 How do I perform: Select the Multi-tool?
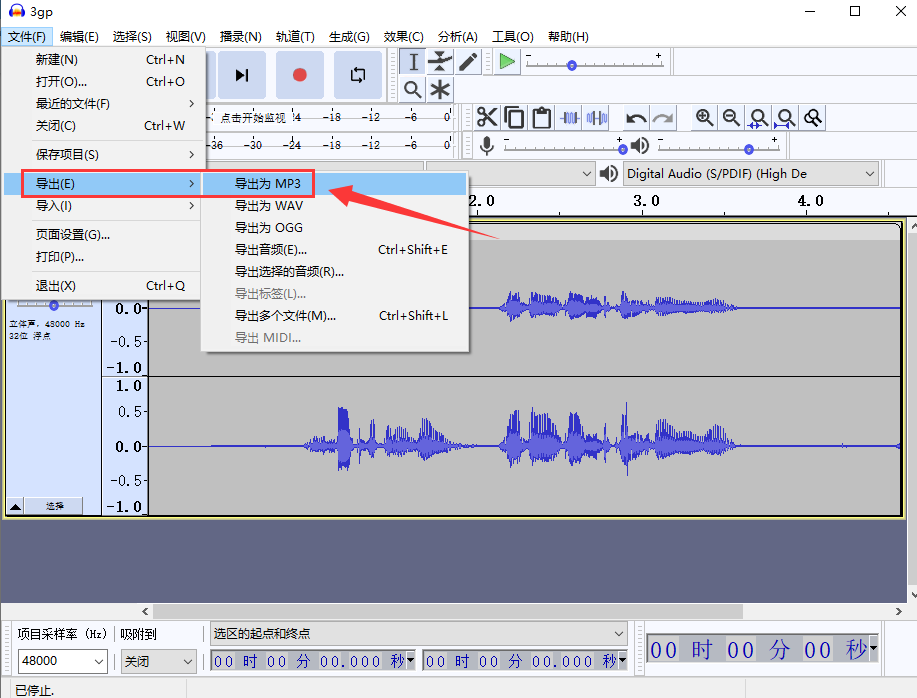pyautogui.click(x=440, y=89)
